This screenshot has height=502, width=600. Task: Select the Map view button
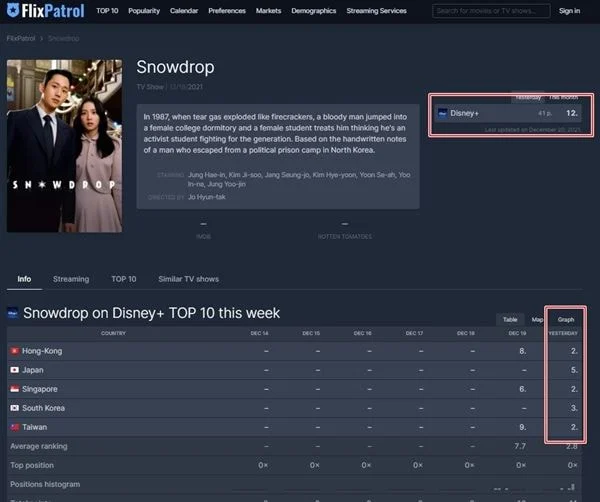pyautogui.click(x=537, y=319)
